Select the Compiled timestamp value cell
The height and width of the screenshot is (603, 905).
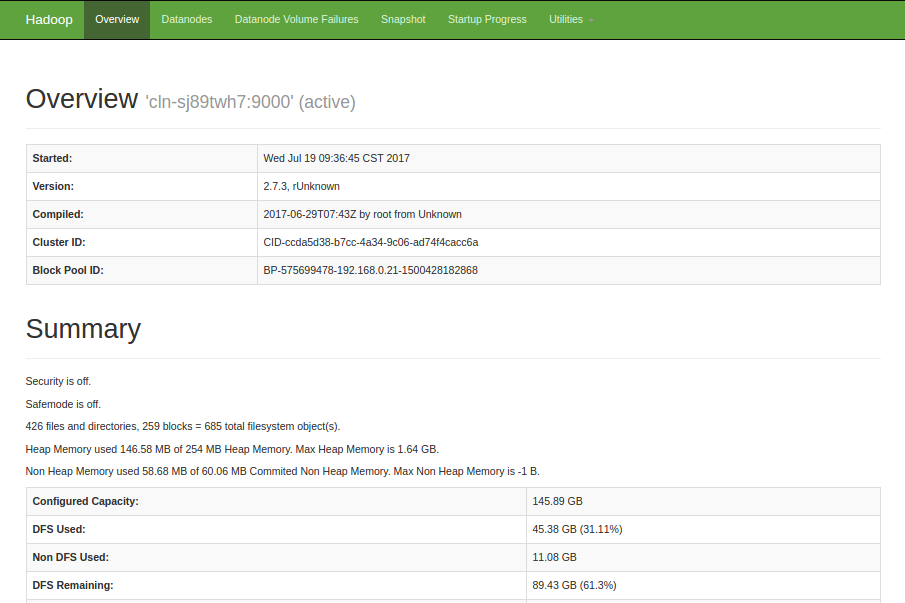tap(362, 214)
